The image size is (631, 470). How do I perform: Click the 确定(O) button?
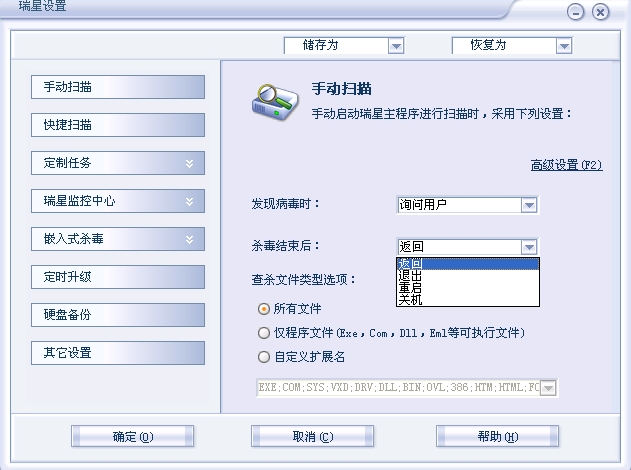pos(132,436)
